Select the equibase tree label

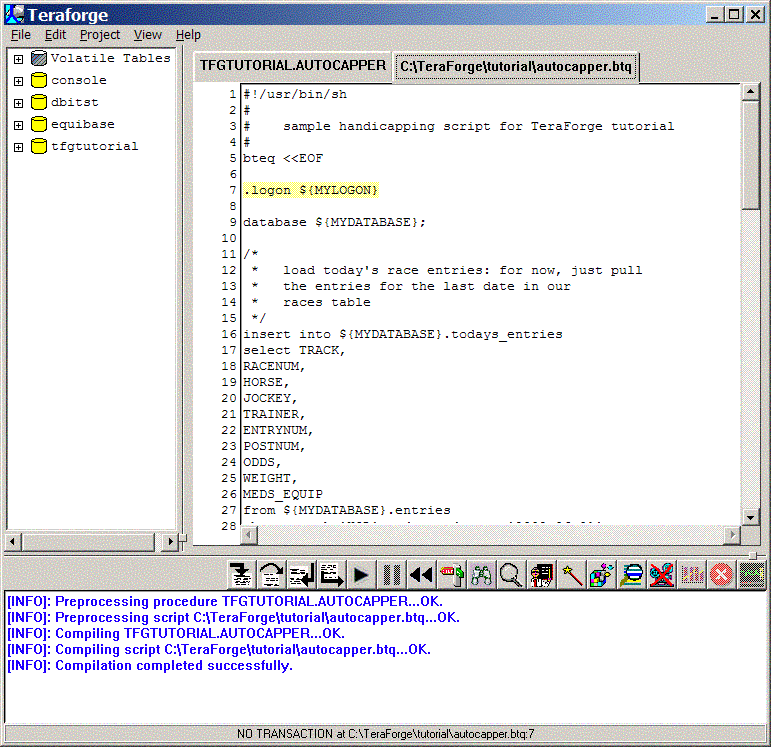click(83, 124)
